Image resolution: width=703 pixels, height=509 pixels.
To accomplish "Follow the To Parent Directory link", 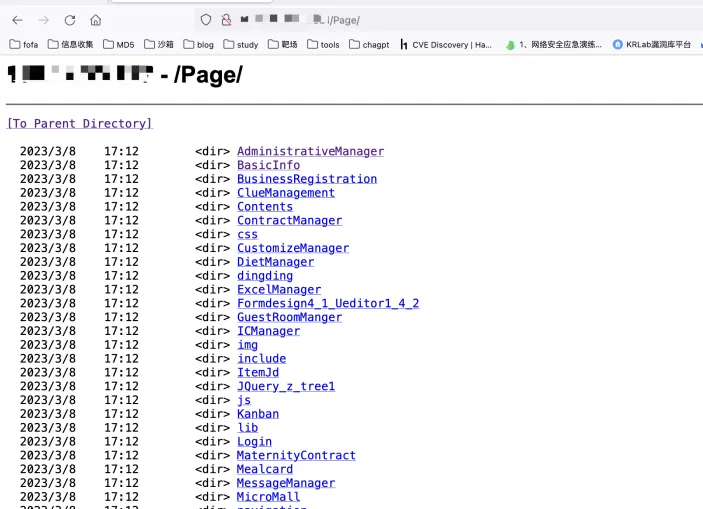I will pyautogui.click(x=79, y=123).
